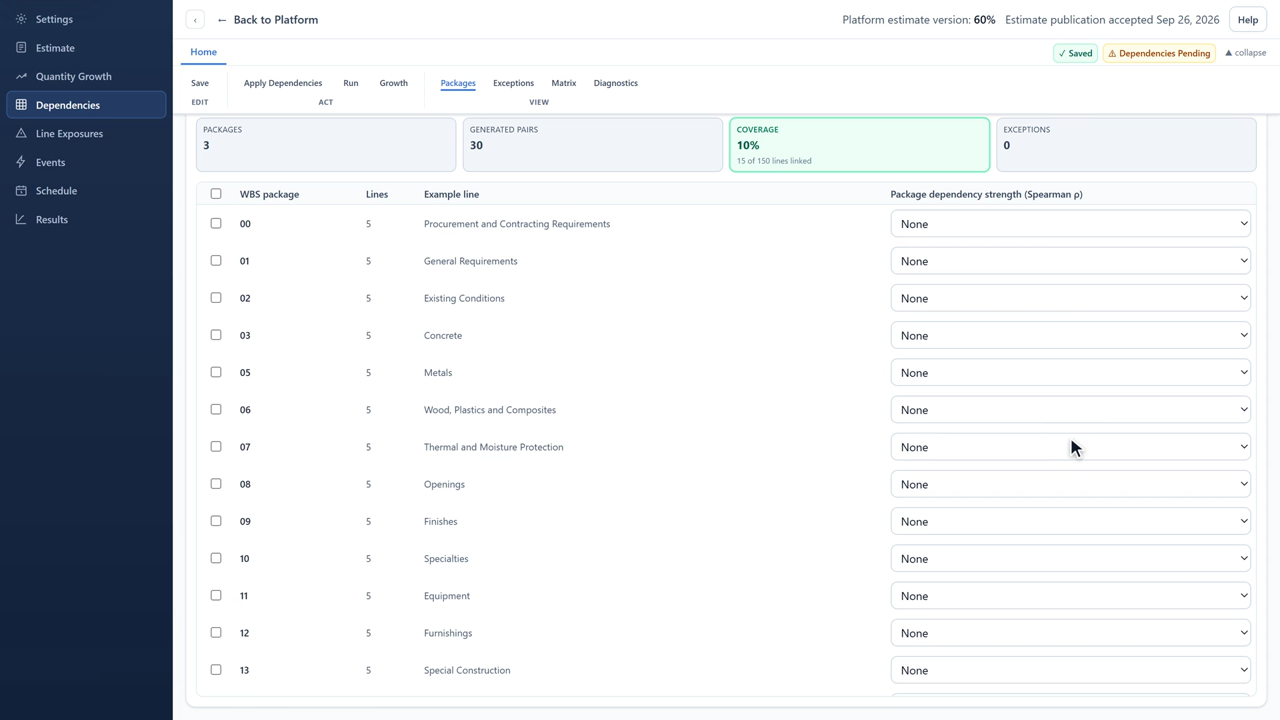Image resolution: width=1280 pixels, height=720 pixels.
Task: Click the Schedule calendar icon
Action: coord(21,191)
